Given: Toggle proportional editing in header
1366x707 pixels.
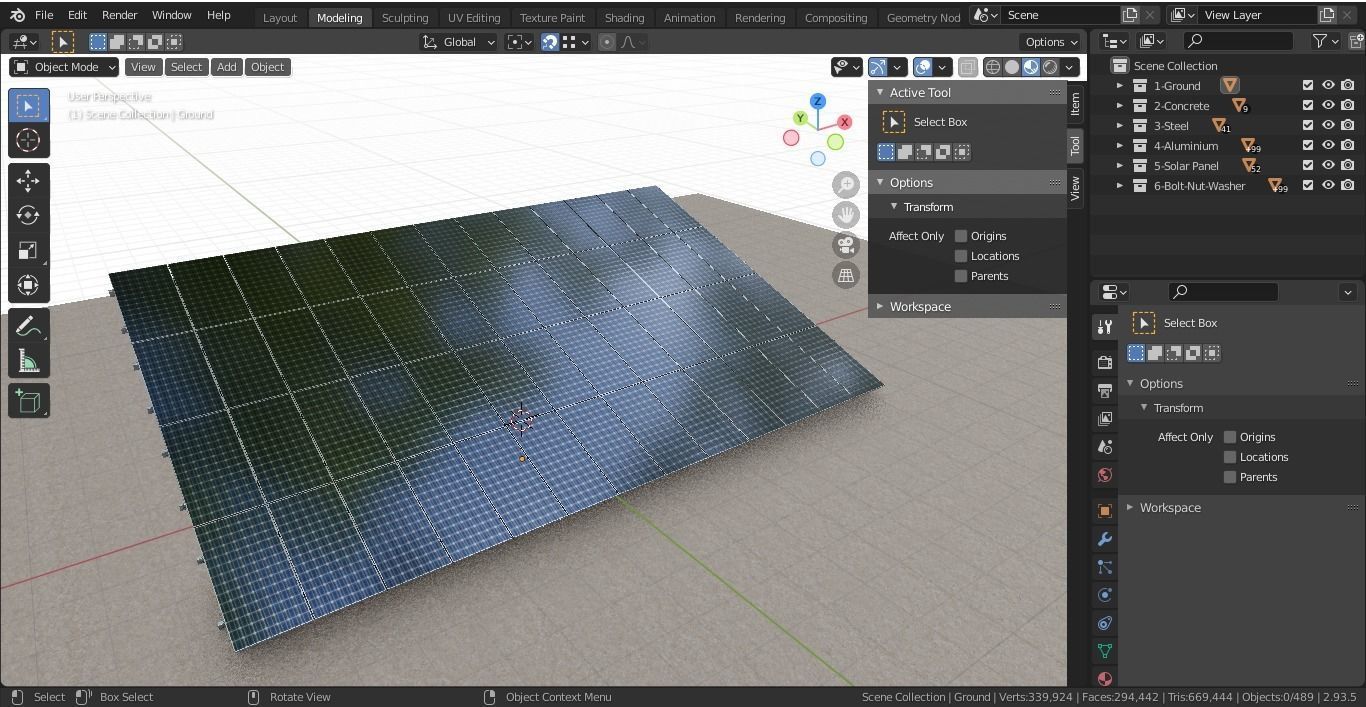Looking at the screenshot, I should pyautogui.click(x=607, y=42).
